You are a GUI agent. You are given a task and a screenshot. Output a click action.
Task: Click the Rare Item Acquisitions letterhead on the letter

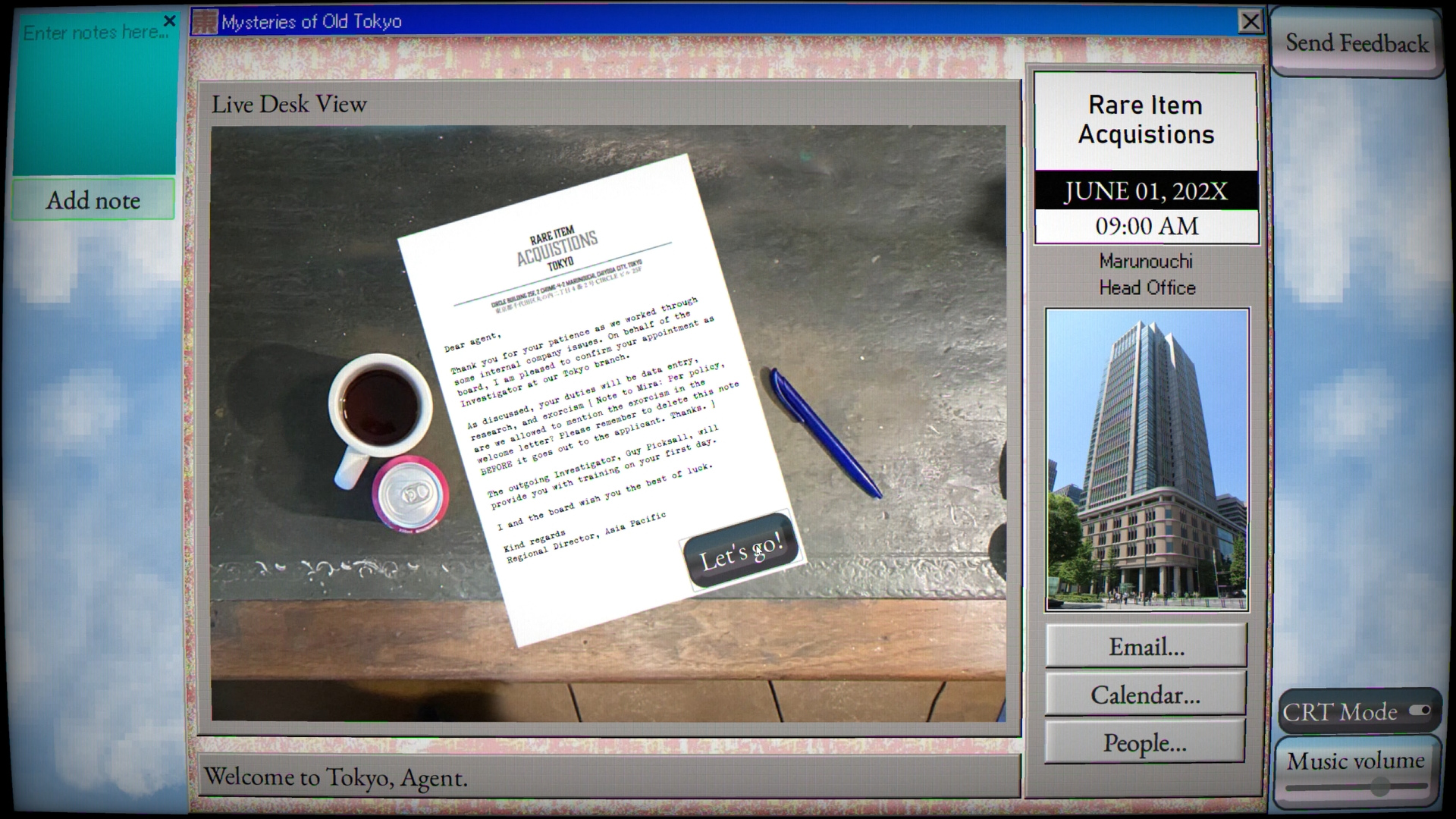[x=557, y=247]
